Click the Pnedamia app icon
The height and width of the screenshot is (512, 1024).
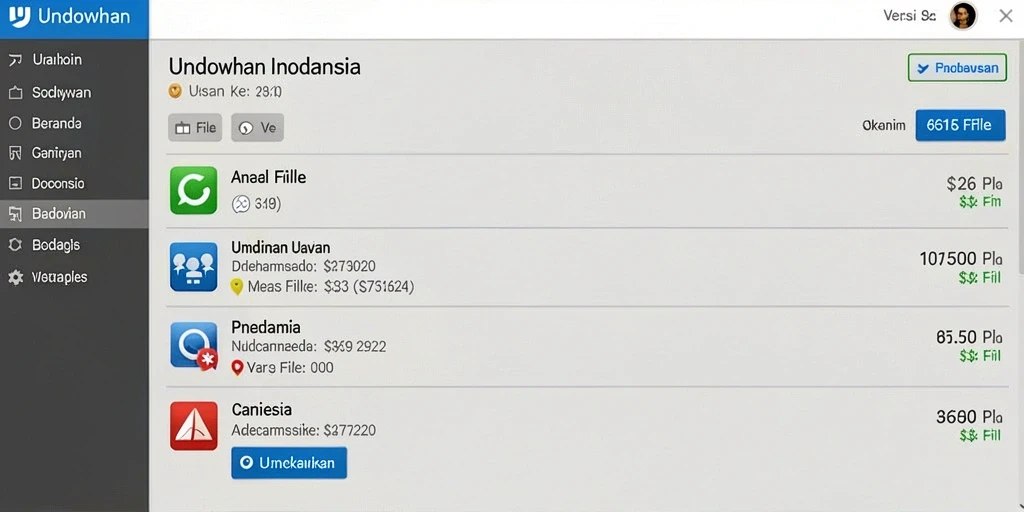tap(194, 346)
